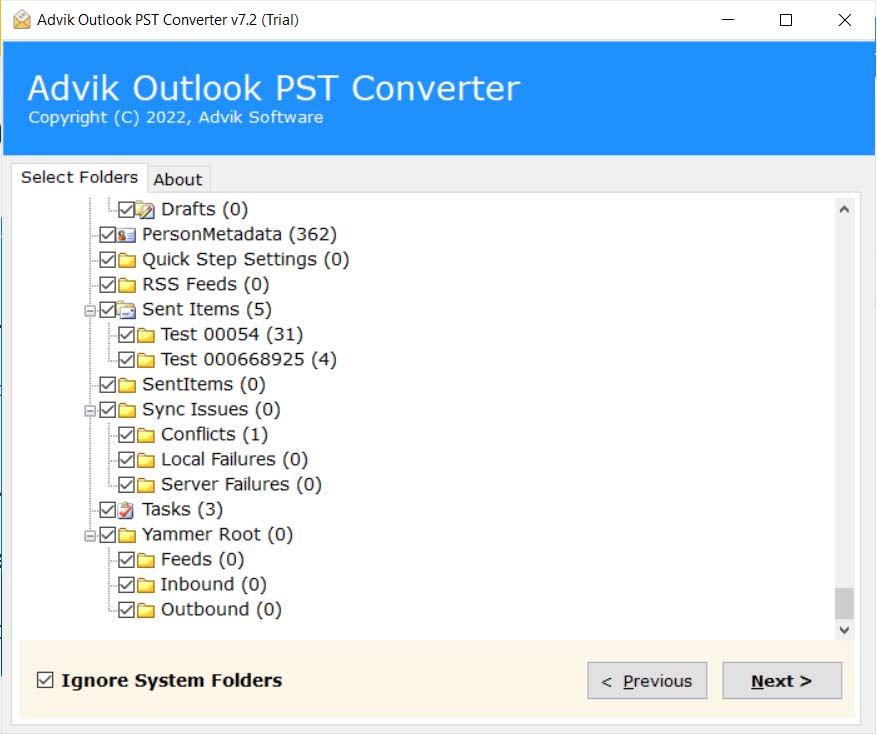877x734 pixels.
Task: Open the Select Folders tab
Action: pos(79,177)
